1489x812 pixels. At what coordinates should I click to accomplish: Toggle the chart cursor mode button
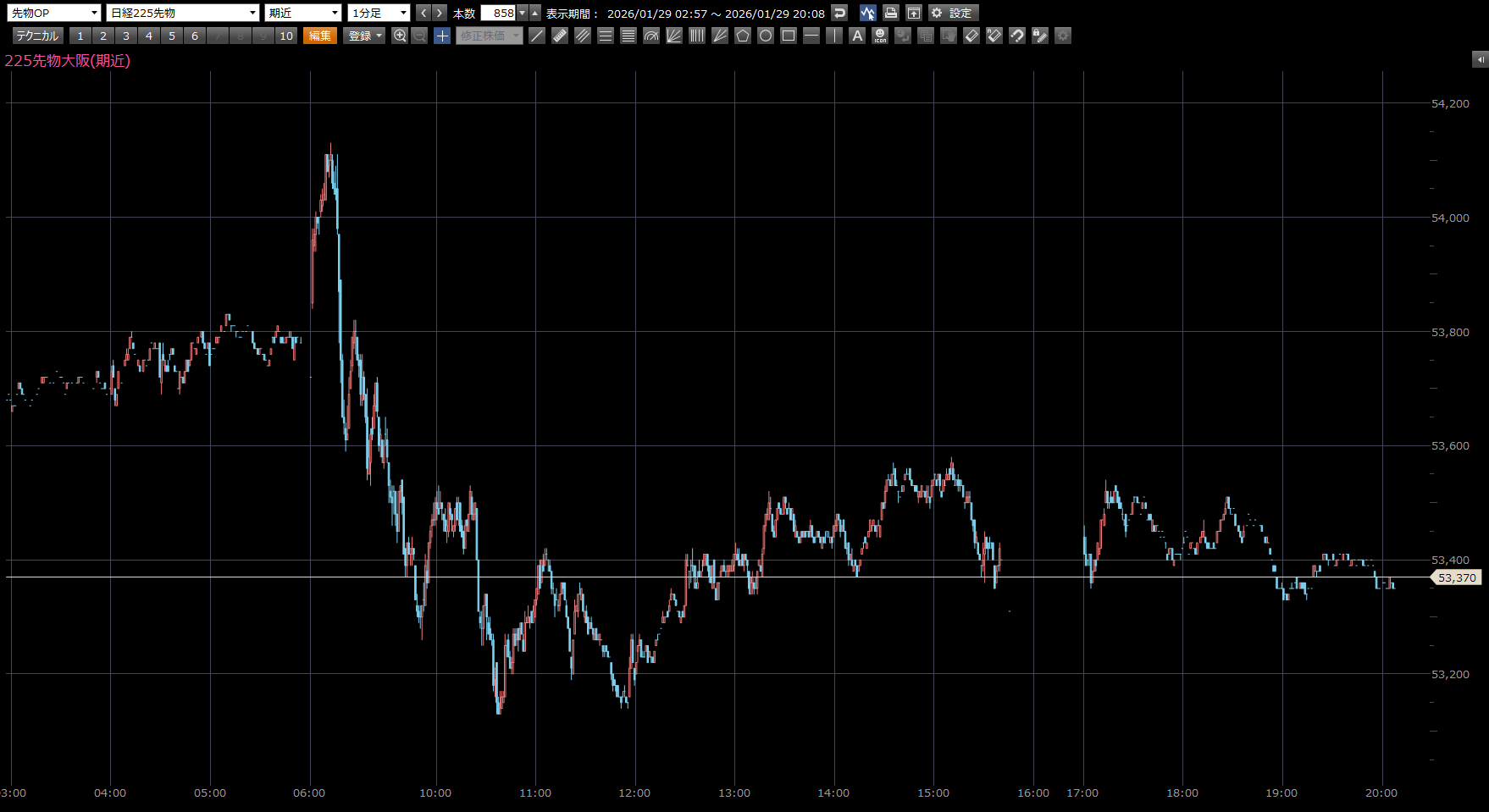[x=867, y=13]
